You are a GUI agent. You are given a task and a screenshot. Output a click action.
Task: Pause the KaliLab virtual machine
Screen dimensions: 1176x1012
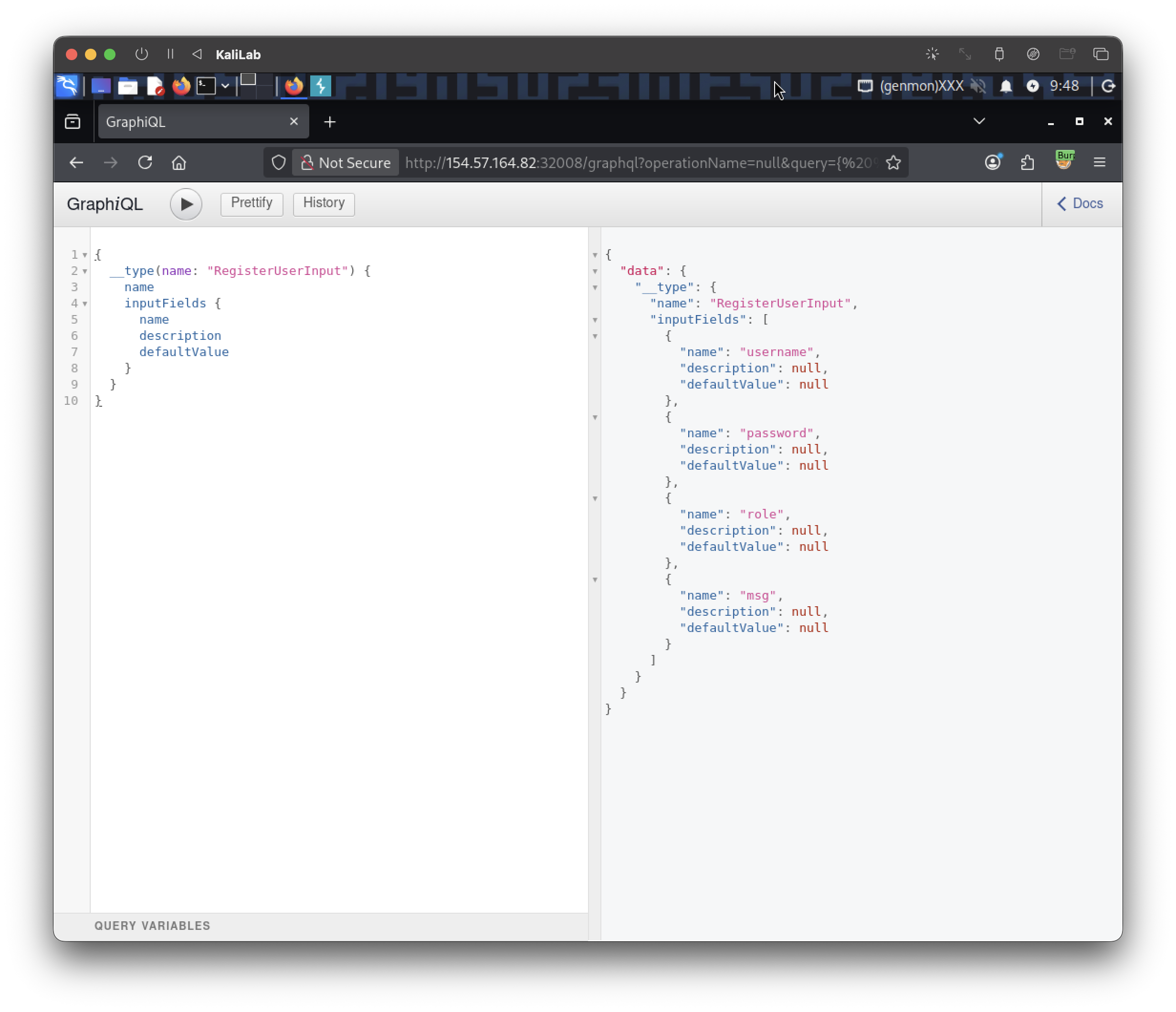coord(170,54)
